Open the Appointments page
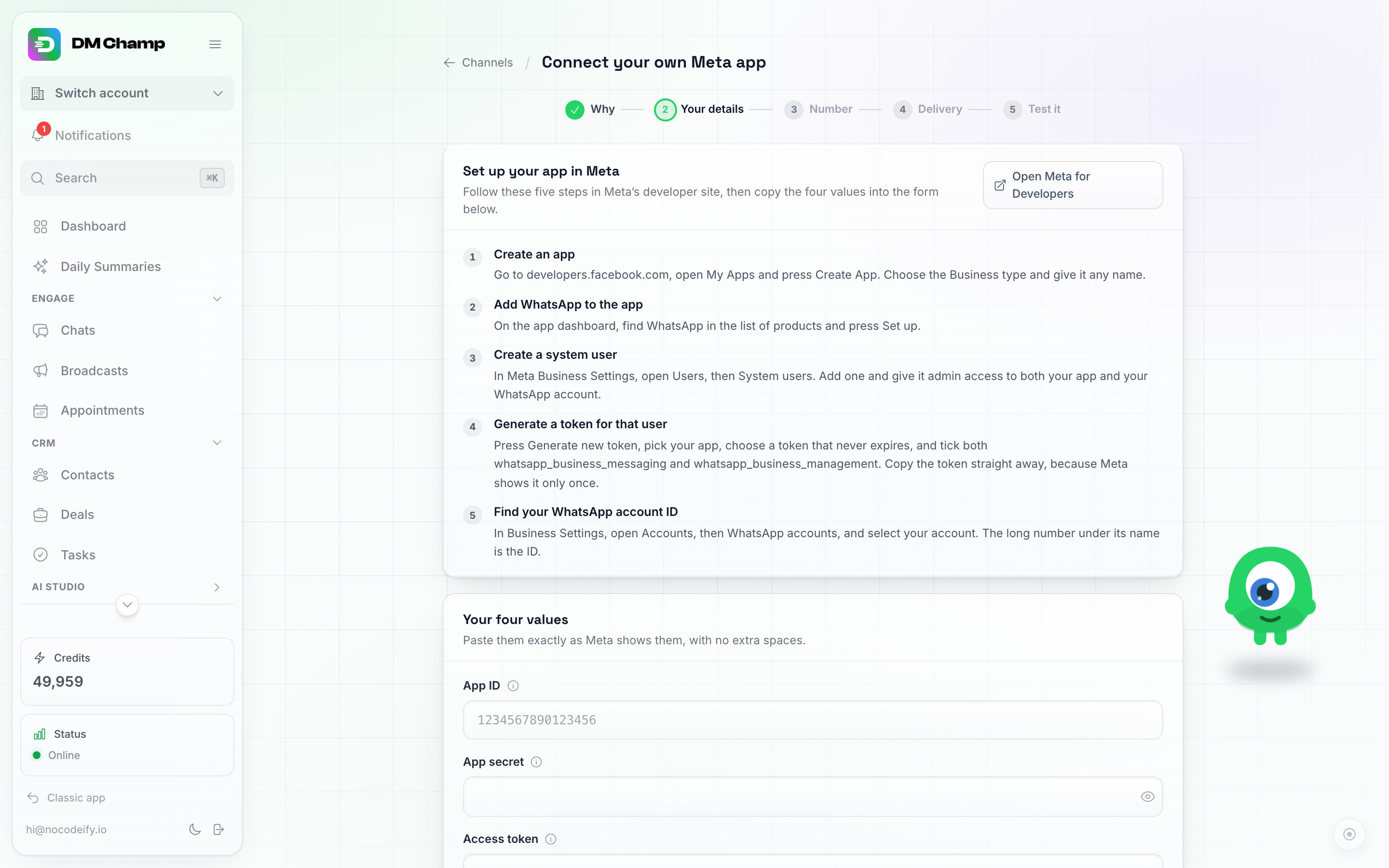Viewport: 1389px width, 868px height. coord(127,410)
